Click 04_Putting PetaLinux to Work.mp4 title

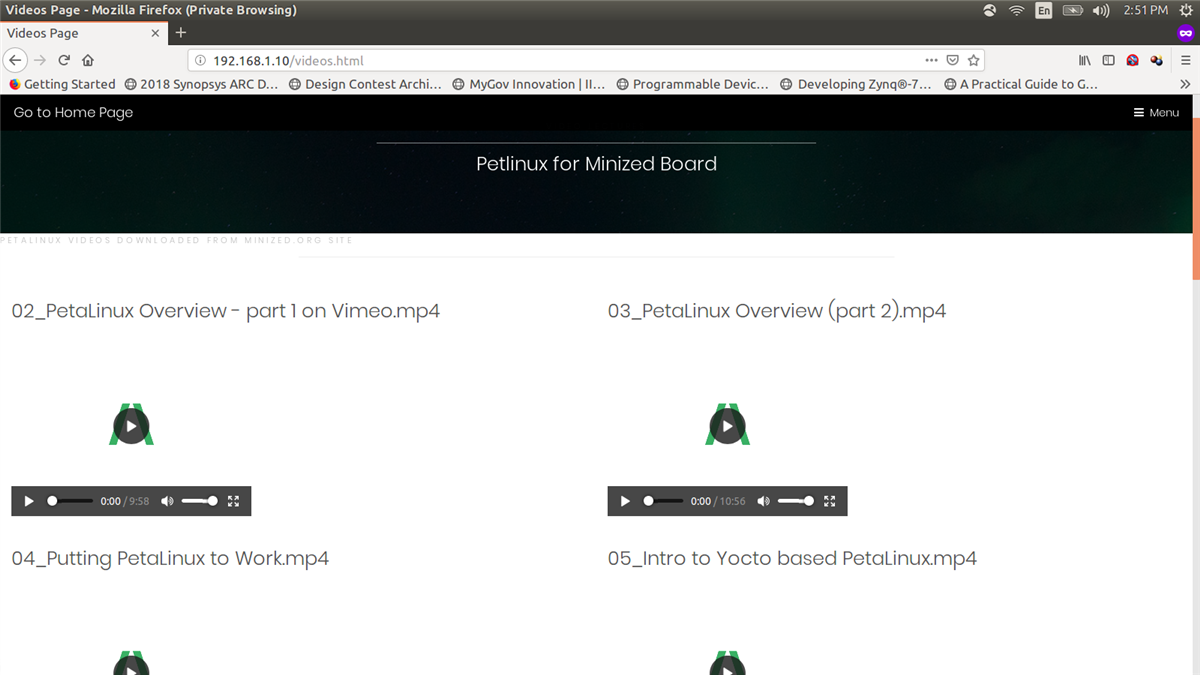[x=170, y=558]
